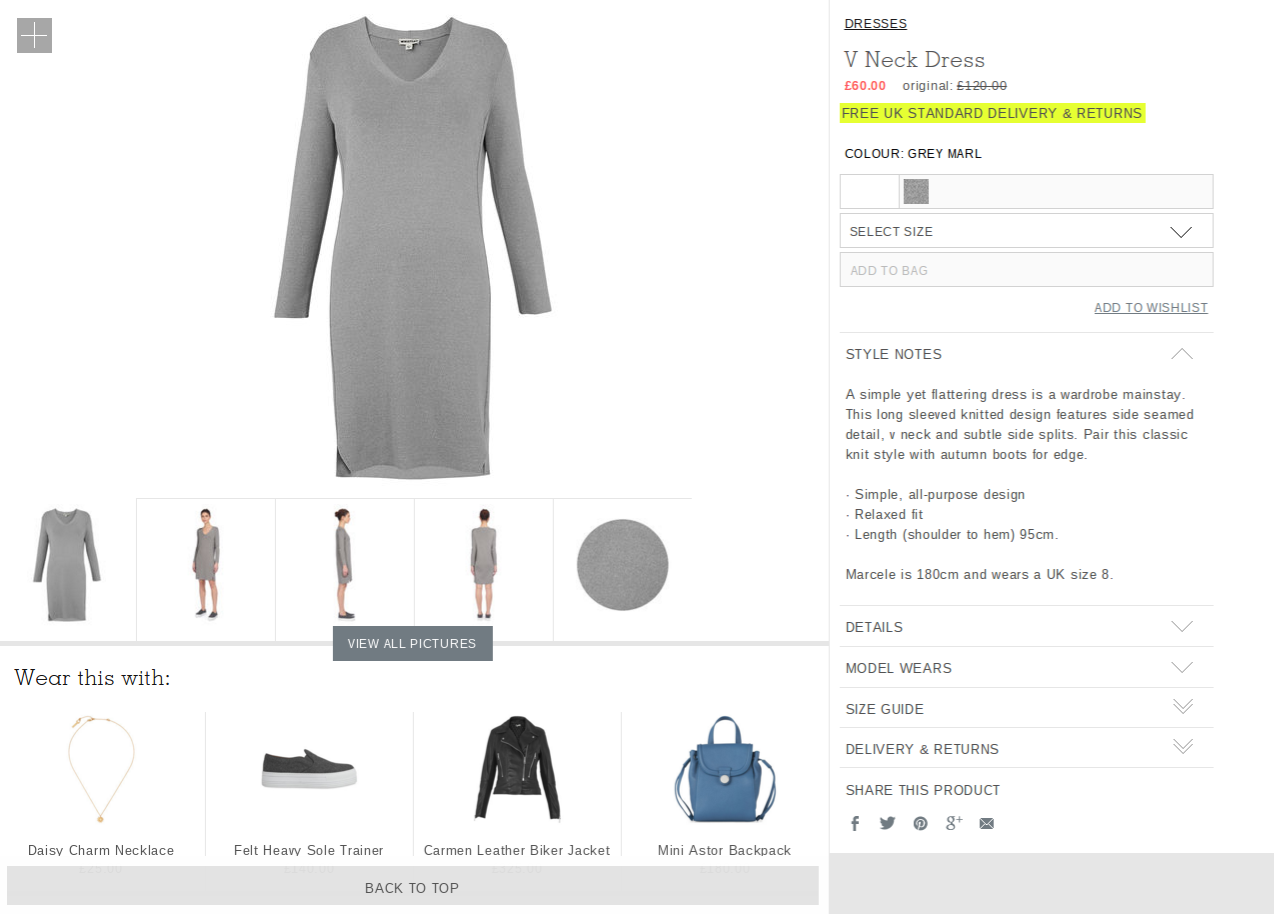The width and height of the screenshot is (1274, 914).
Task: Click View All Pictures button
Action: click(412, 643)
